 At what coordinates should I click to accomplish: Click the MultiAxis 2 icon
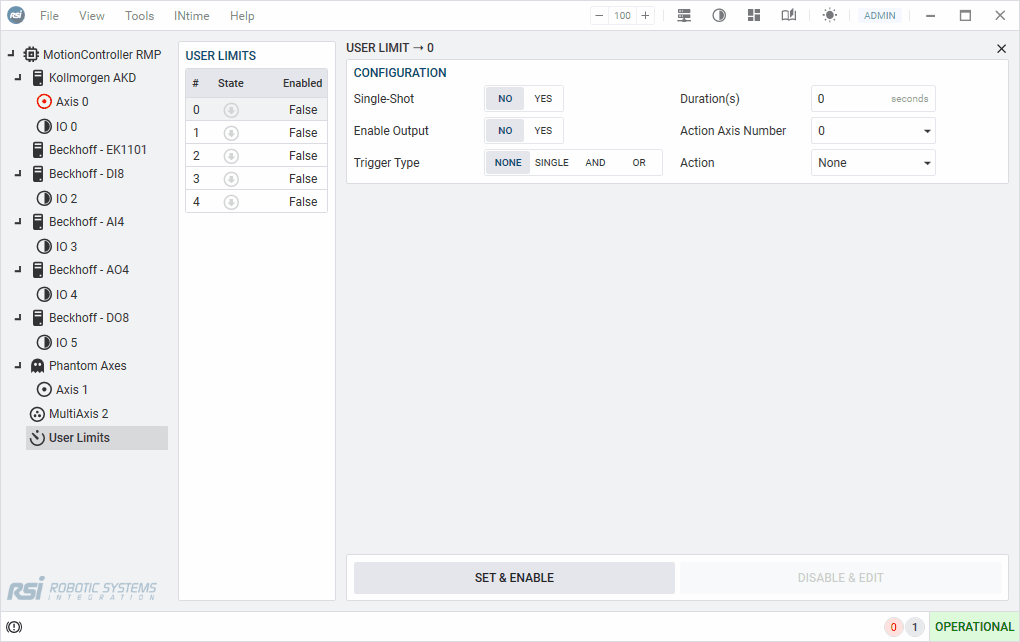click(x=38, y=414)
